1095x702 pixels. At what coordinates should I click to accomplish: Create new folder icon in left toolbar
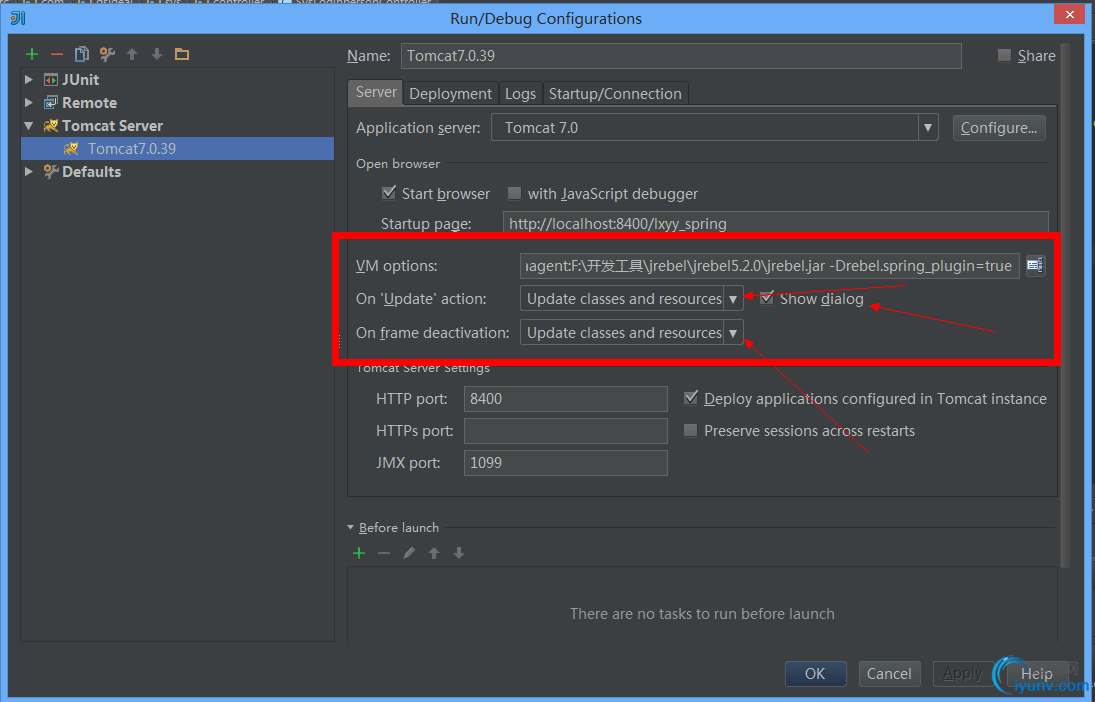click(182, 54)
